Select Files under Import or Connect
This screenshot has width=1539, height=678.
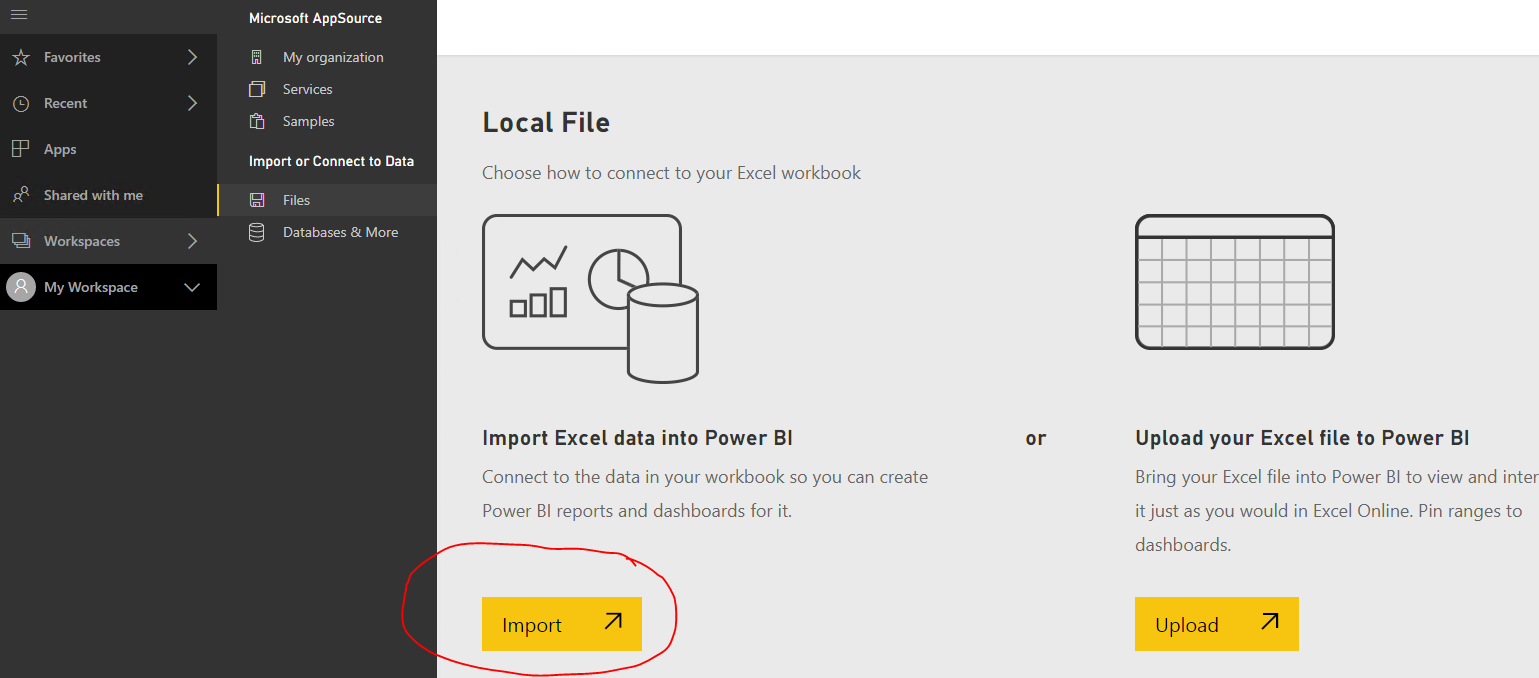click(327, 200)
